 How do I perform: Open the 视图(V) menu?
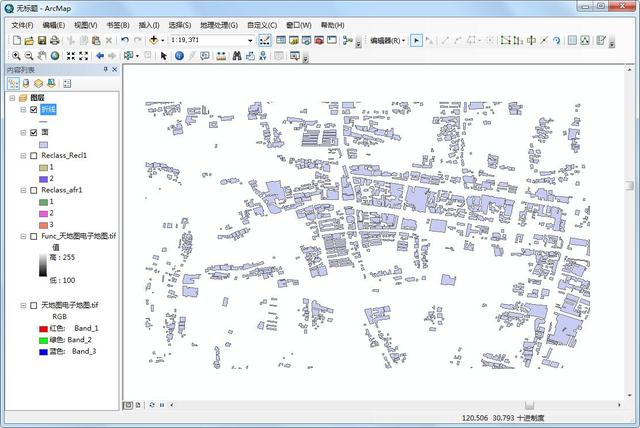86,25
